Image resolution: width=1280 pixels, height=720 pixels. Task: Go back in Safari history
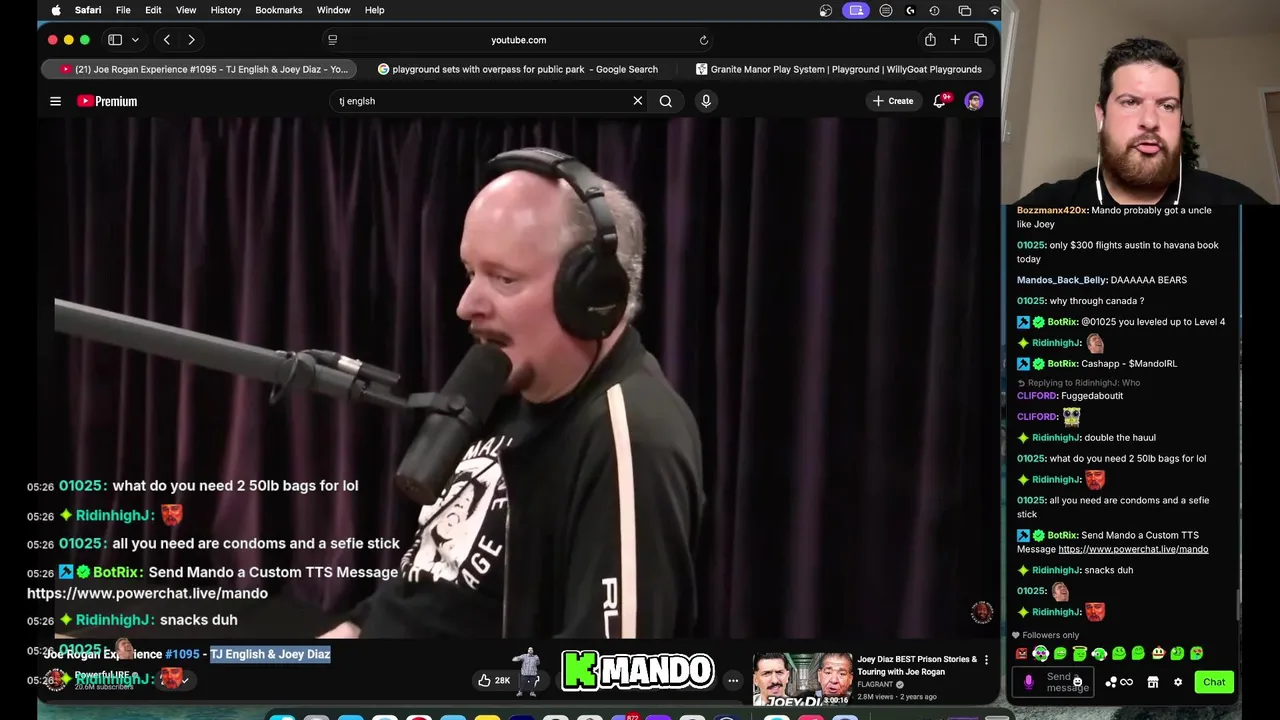pyautogui.click(x=166, y=40)
